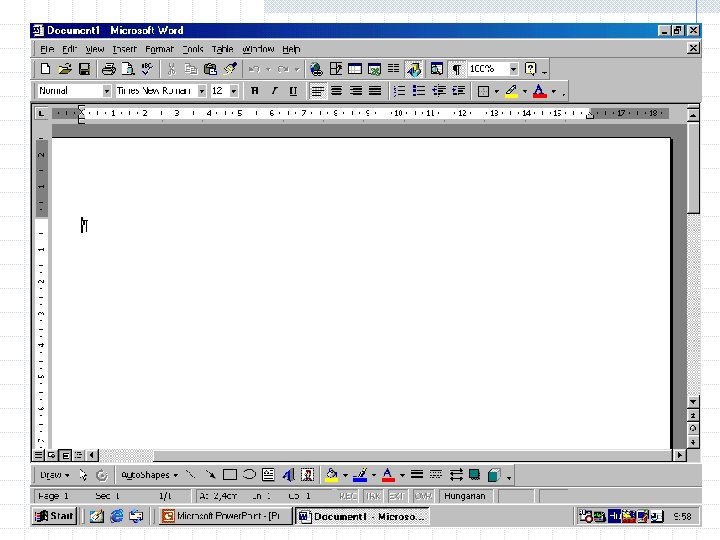Open the Insert menu

[124, 49]
